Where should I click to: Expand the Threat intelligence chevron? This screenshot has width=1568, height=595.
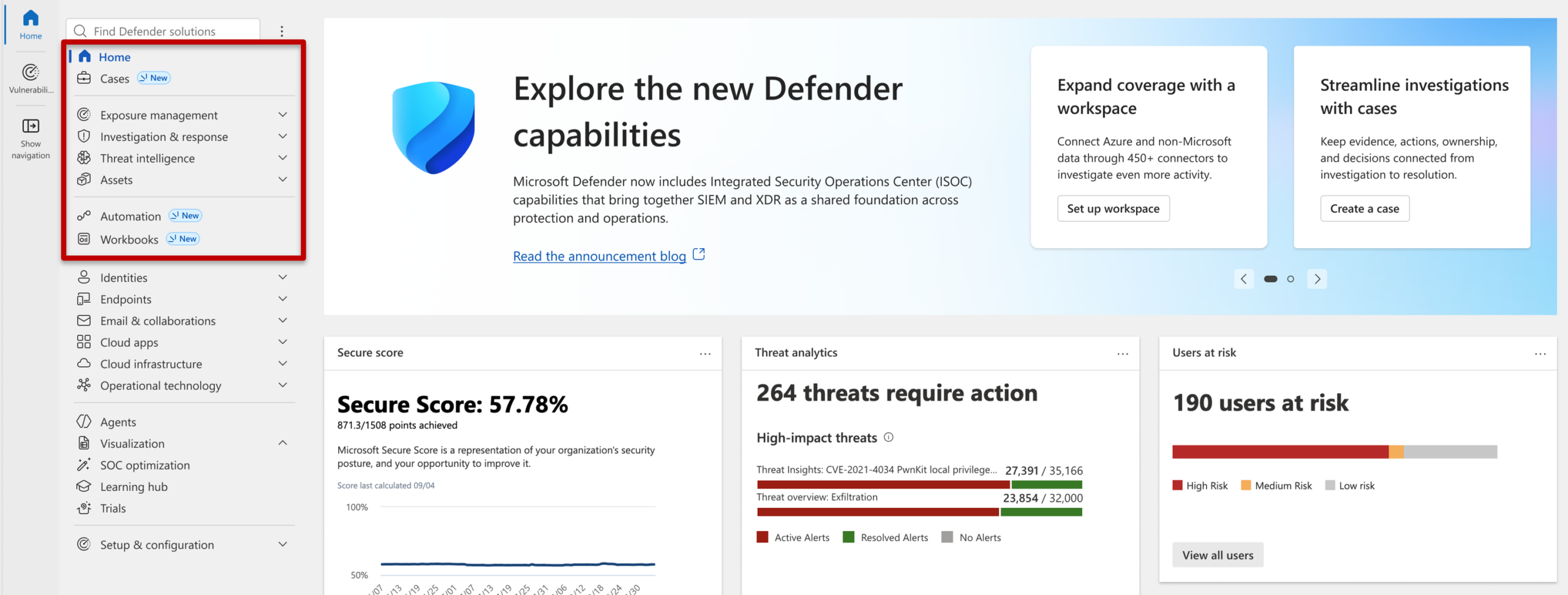(282, 157)
